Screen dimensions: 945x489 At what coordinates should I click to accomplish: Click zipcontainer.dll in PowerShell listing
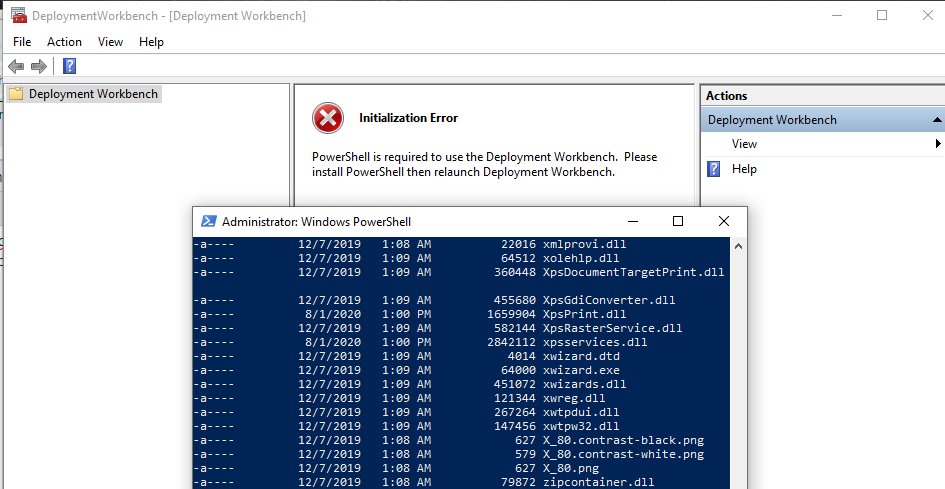click(598, 482)
